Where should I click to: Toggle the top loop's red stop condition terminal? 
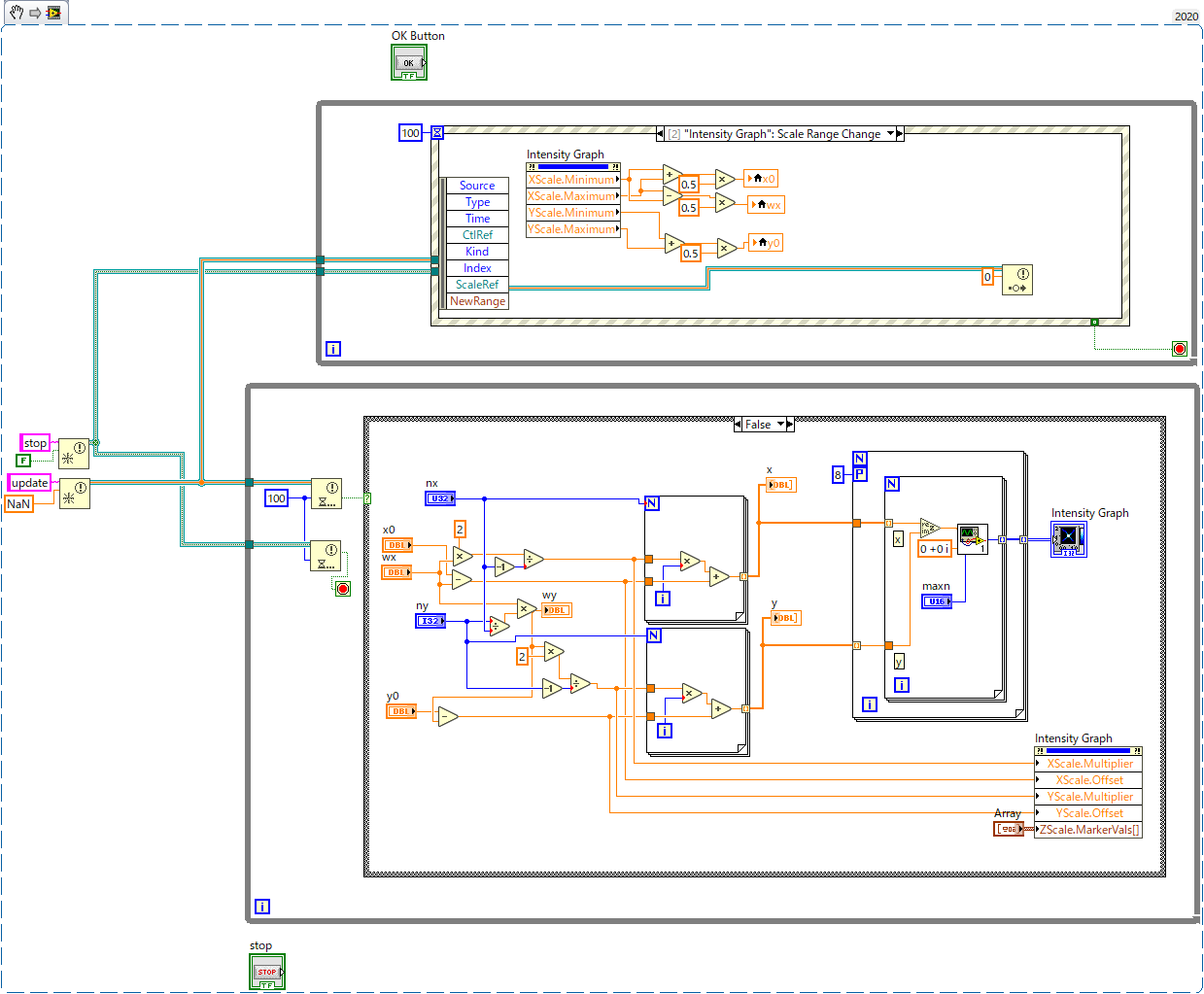coord(1180,349)
